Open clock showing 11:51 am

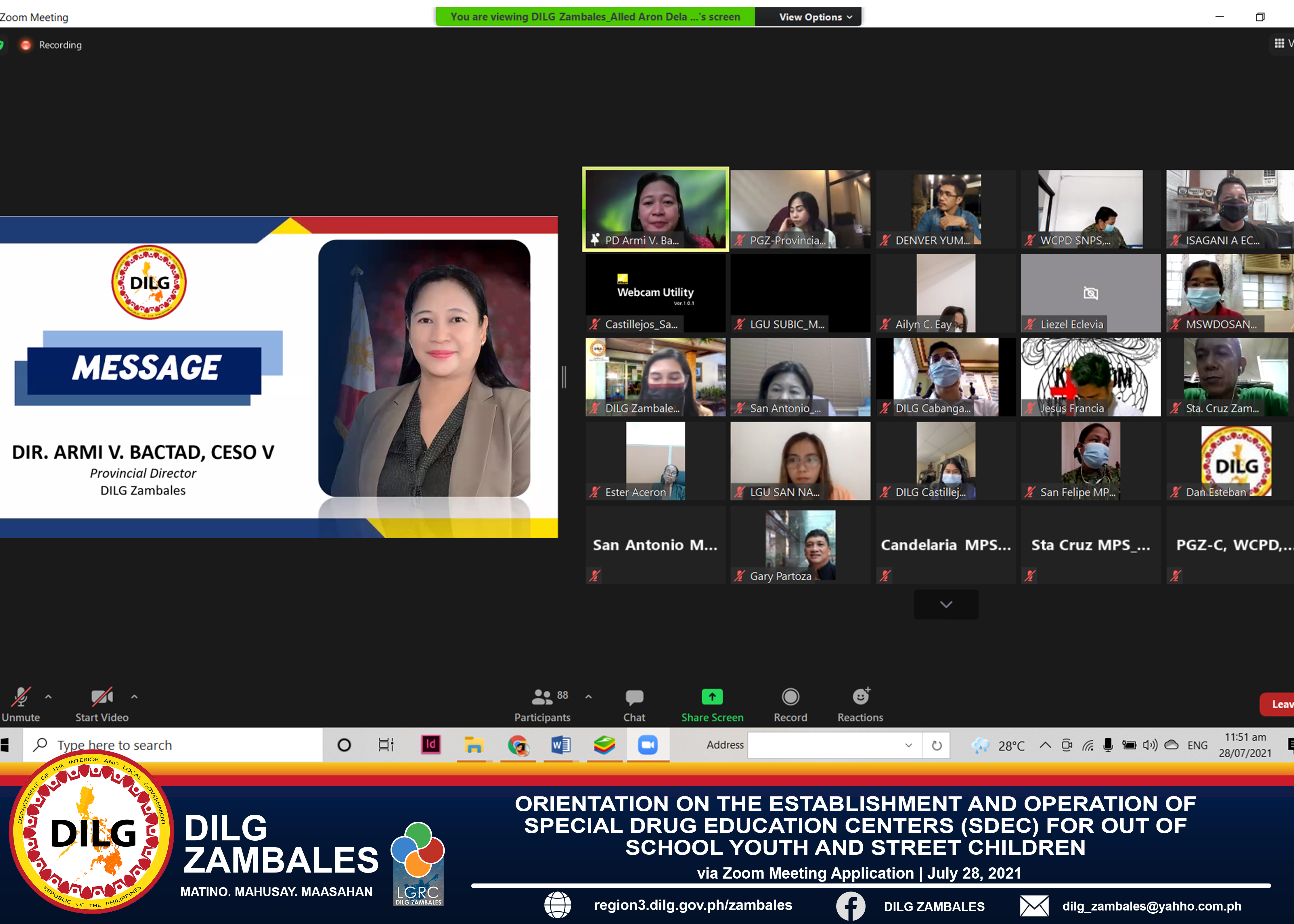[x=1245, y=745]
